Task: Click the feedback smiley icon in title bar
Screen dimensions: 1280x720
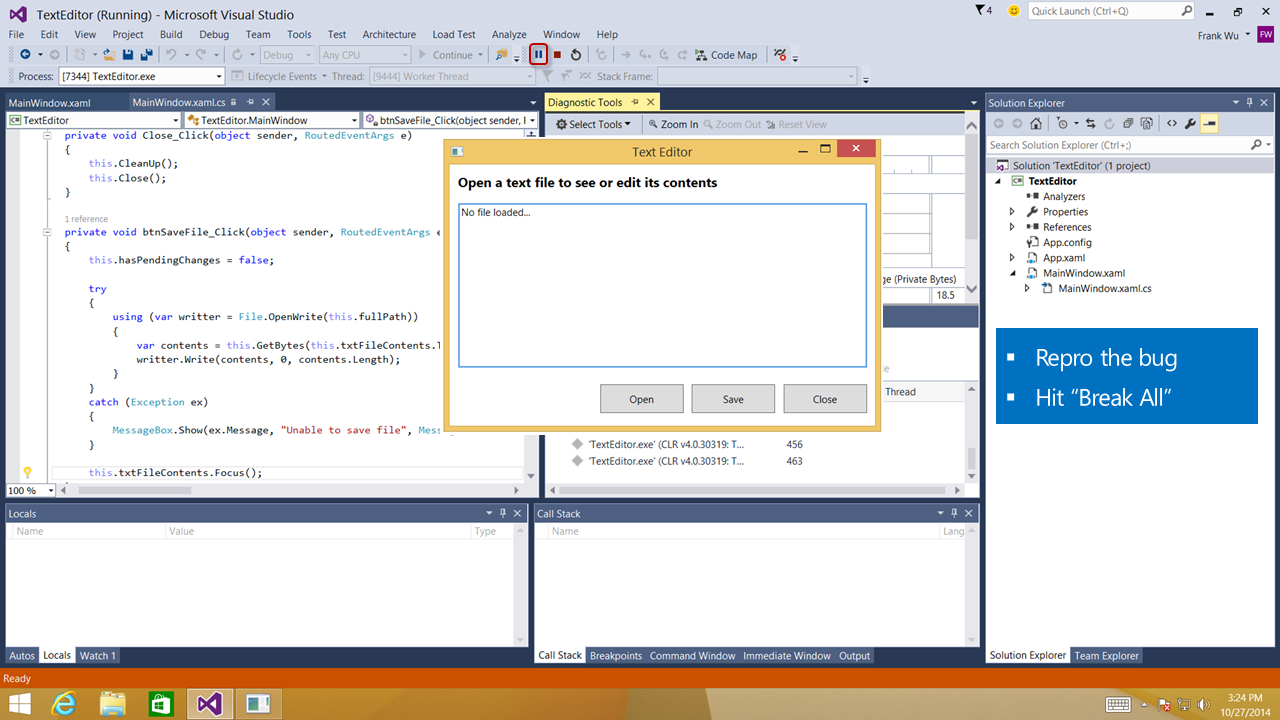Action: (1014, 10)
